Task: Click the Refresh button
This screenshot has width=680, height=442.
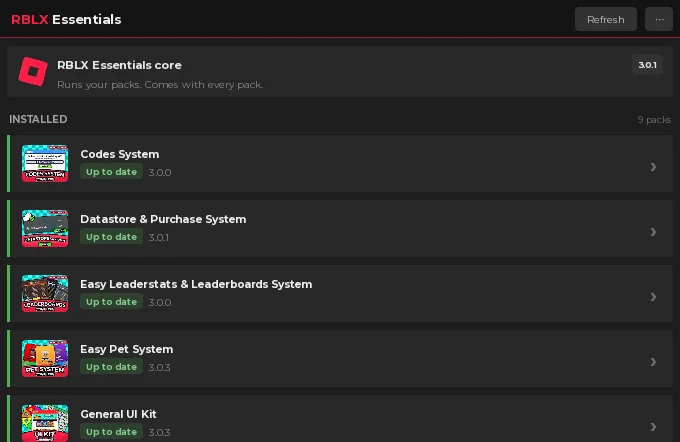Action: pos(605,19)
